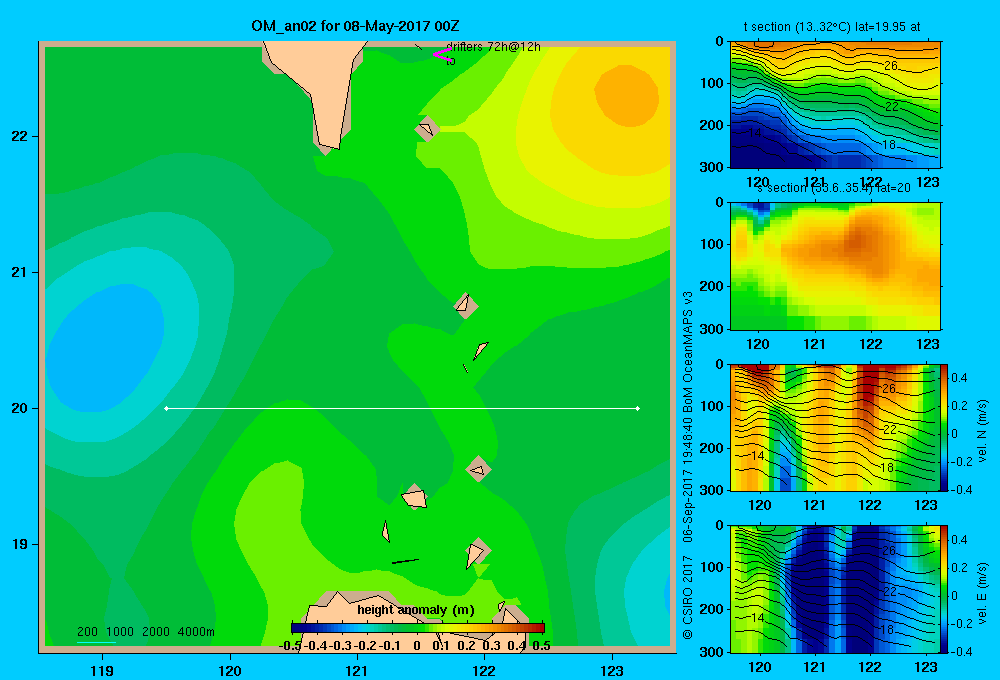Click the 'height anomaly (m)' colorbar label
The width and height of the screenshot is (1000, 680).
[416, 610]
